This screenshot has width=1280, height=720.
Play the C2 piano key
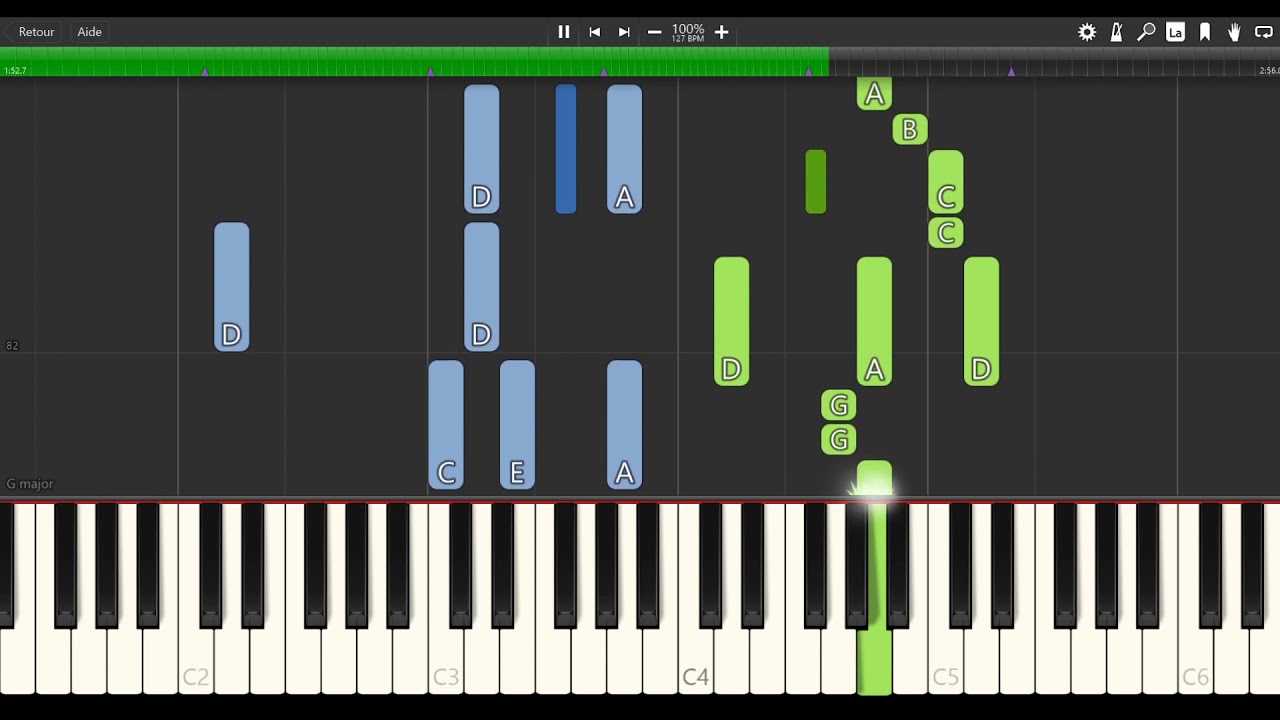196,660
